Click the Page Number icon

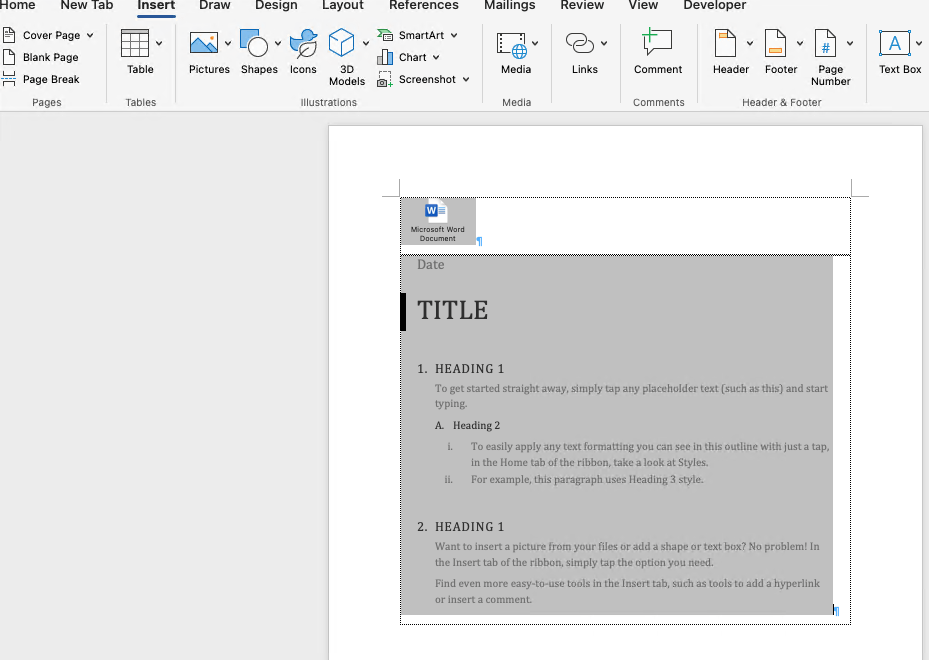pyautogui.click(x=825, y=43)
